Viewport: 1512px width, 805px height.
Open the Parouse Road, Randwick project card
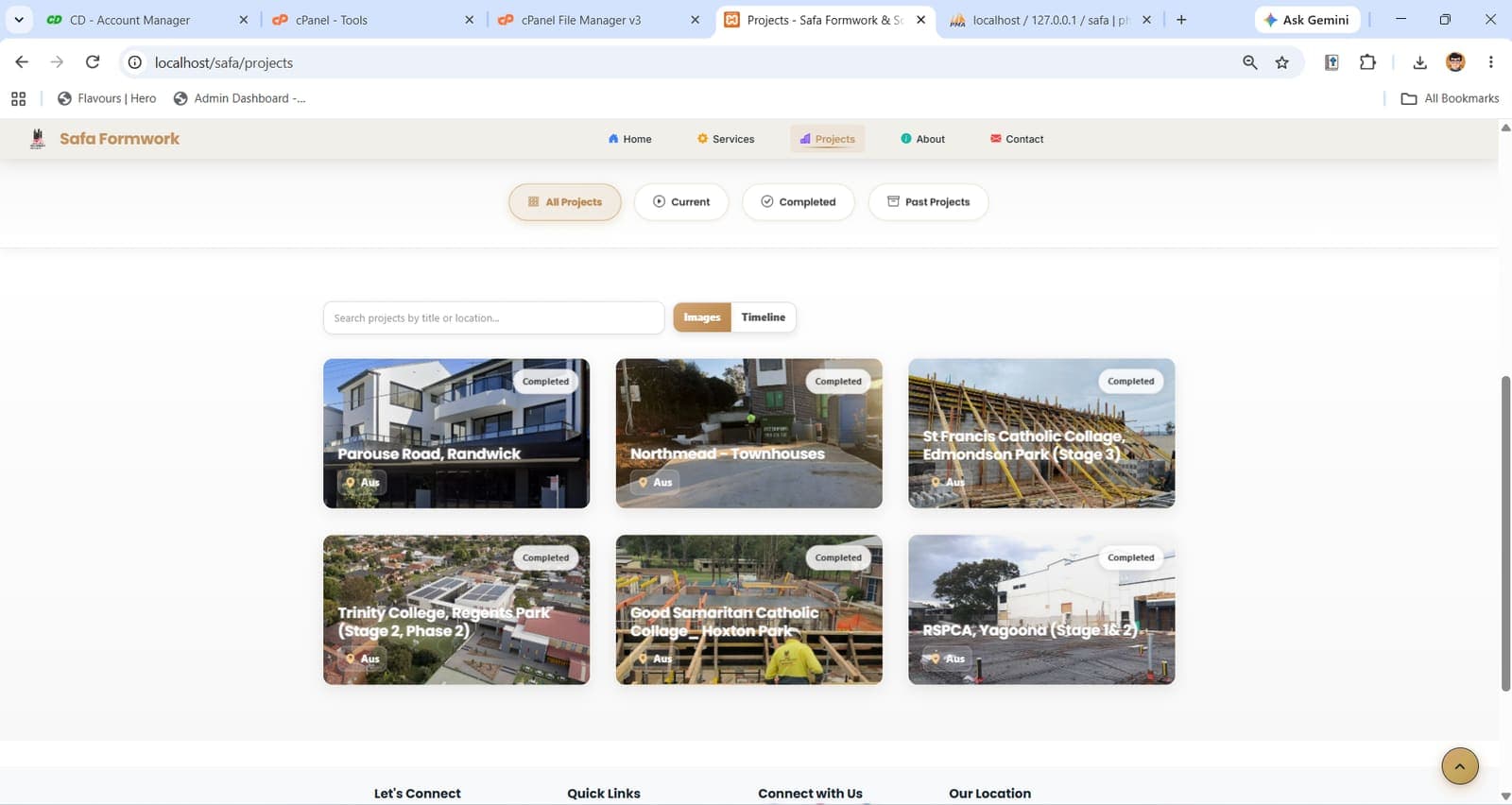pyautogui.click(x=456, y=434)
